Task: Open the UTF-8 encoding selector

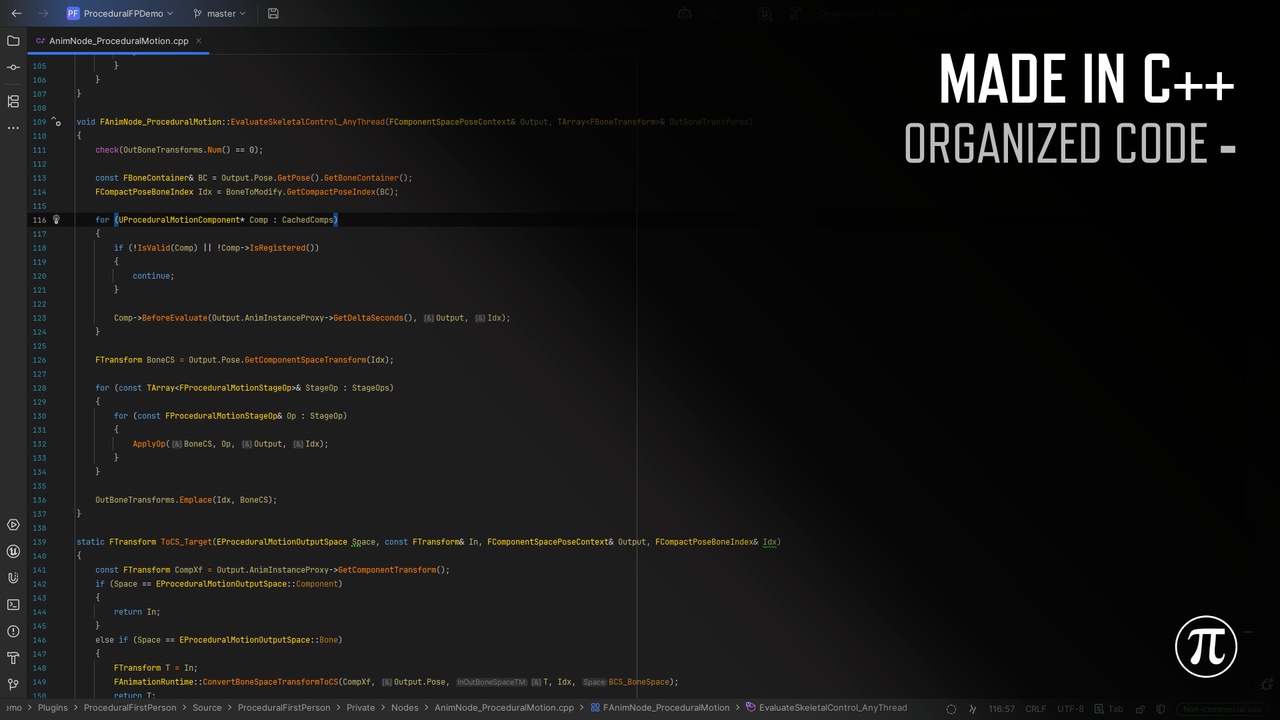Action: 1070,709
